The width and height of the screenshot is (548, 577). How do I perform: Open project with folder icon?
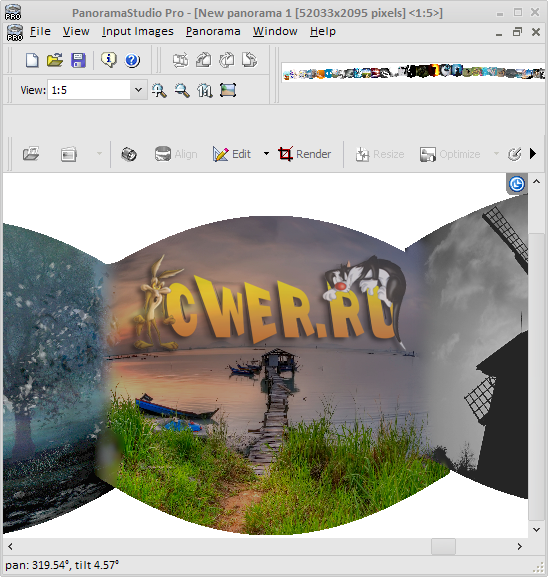55,60
